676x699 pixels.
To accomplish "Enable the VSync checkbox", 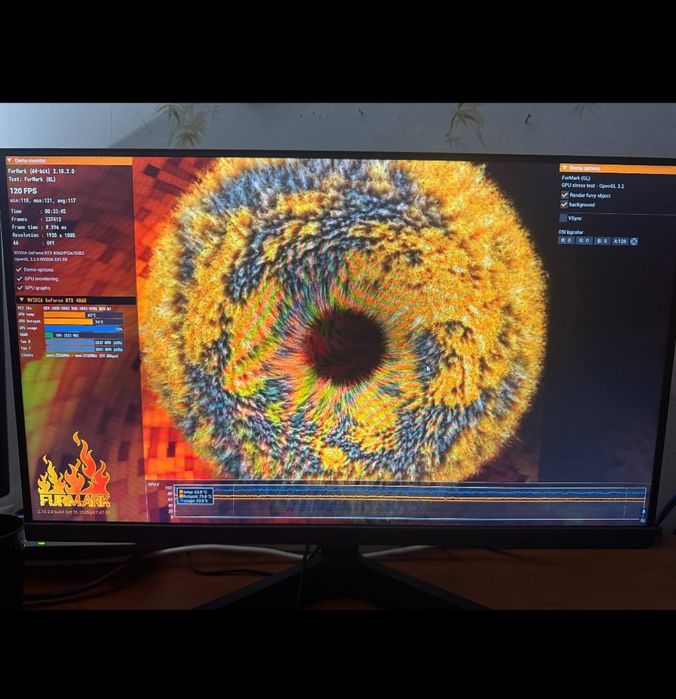I will (564, 218).
